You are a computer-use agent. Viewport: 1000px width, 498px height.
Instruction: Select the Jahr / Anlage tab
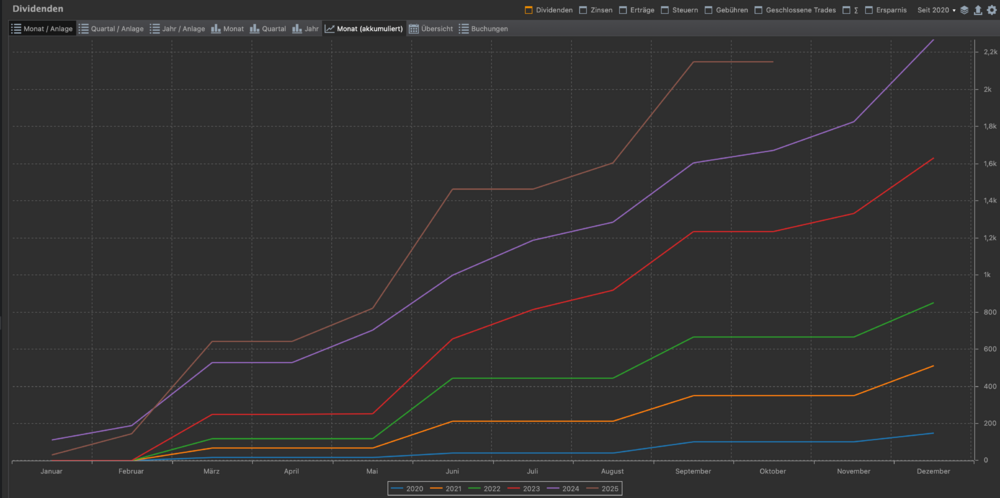(x=180, y=29)
